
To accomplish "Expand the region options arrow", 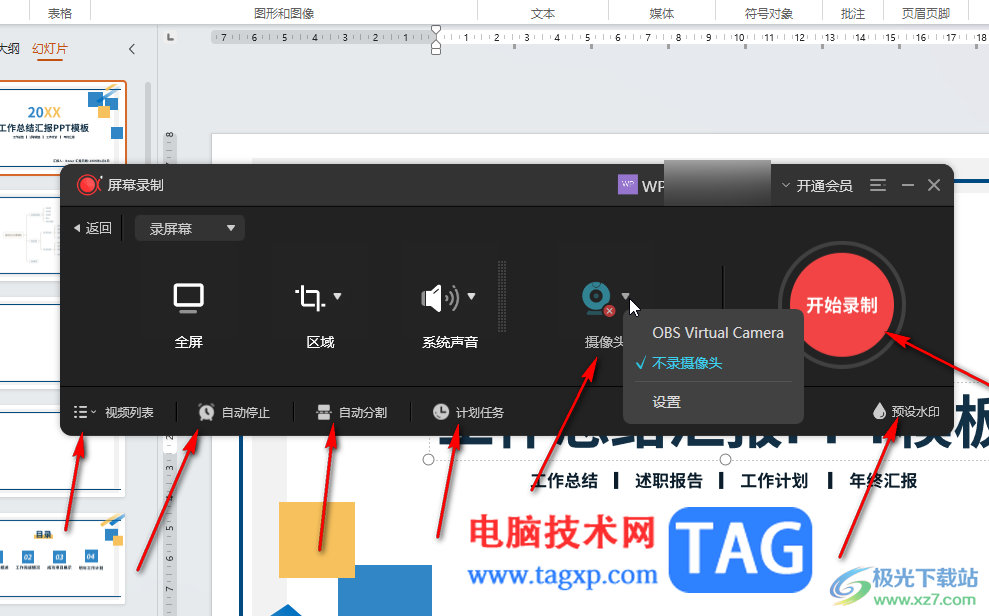I will click(x=337, y=296).
